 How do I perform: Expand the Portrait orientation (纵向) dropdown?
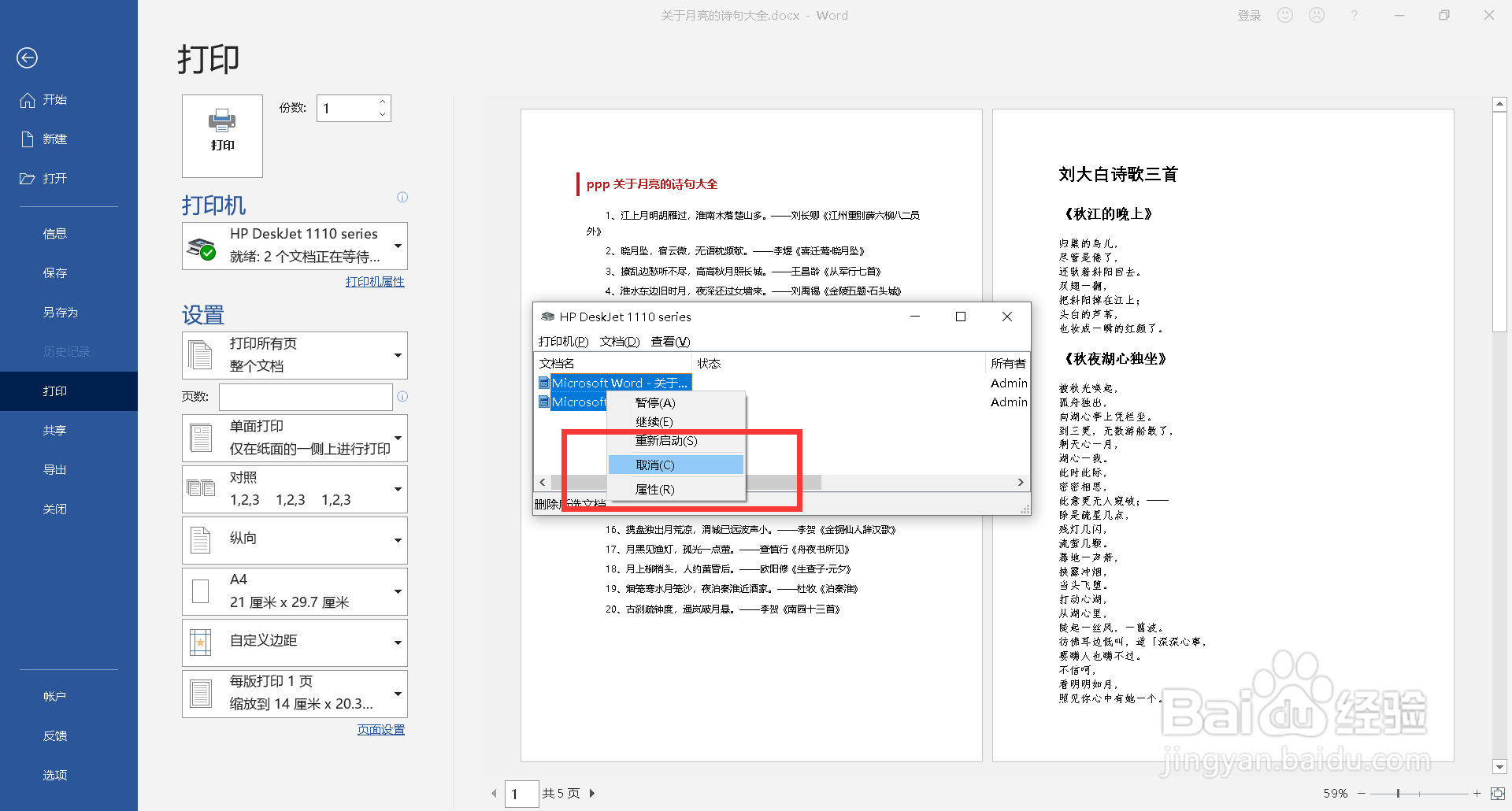[295, 540]
